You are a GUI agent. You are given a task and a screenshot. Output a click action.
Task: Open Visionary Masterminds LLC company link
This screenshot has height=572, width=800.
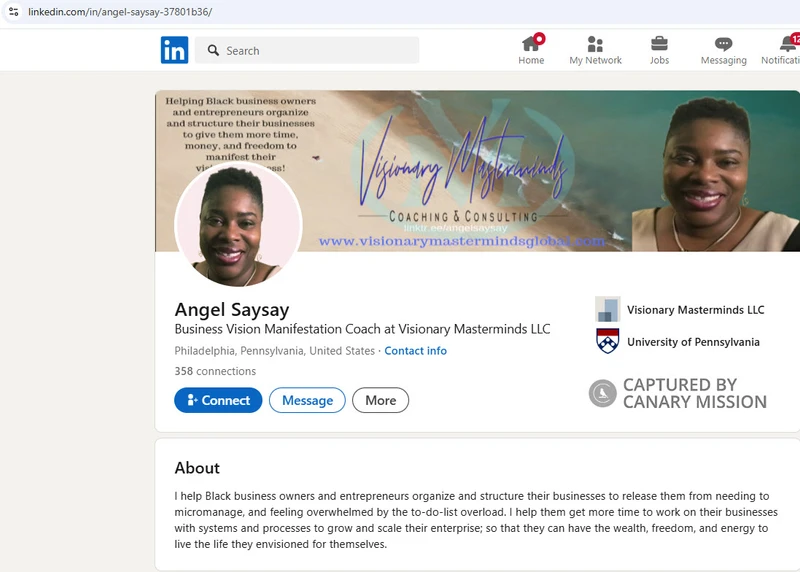click(x=695, y=310)
